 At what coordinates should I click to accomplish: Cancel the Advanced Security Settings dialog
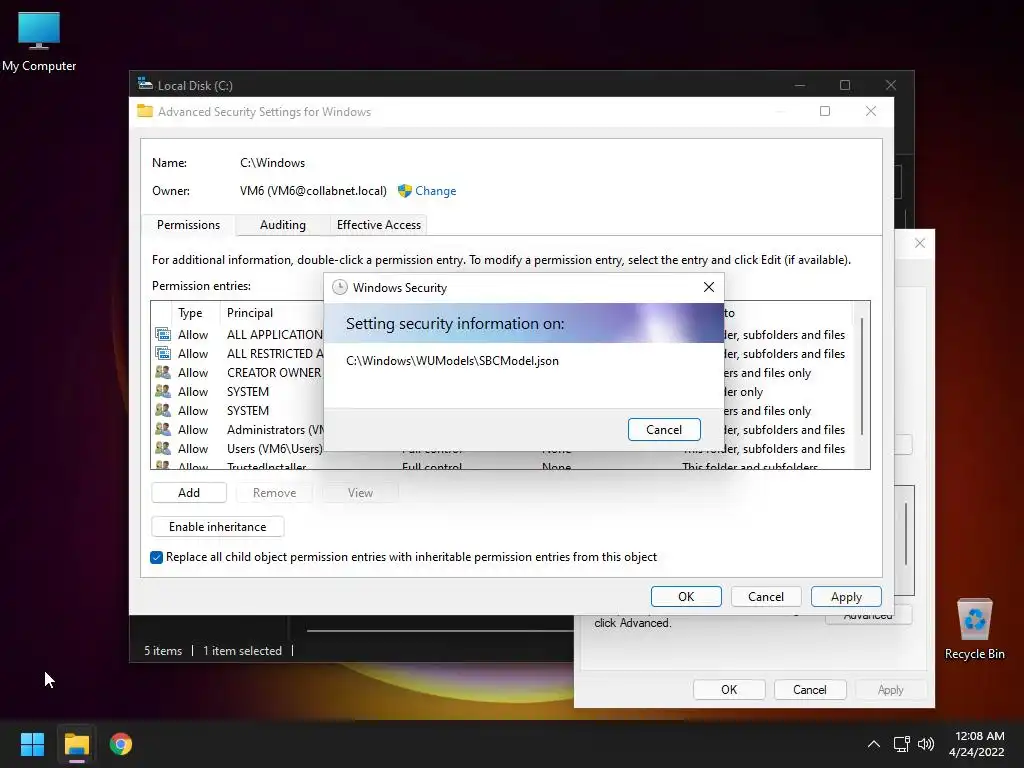click(x=766, y=596)
